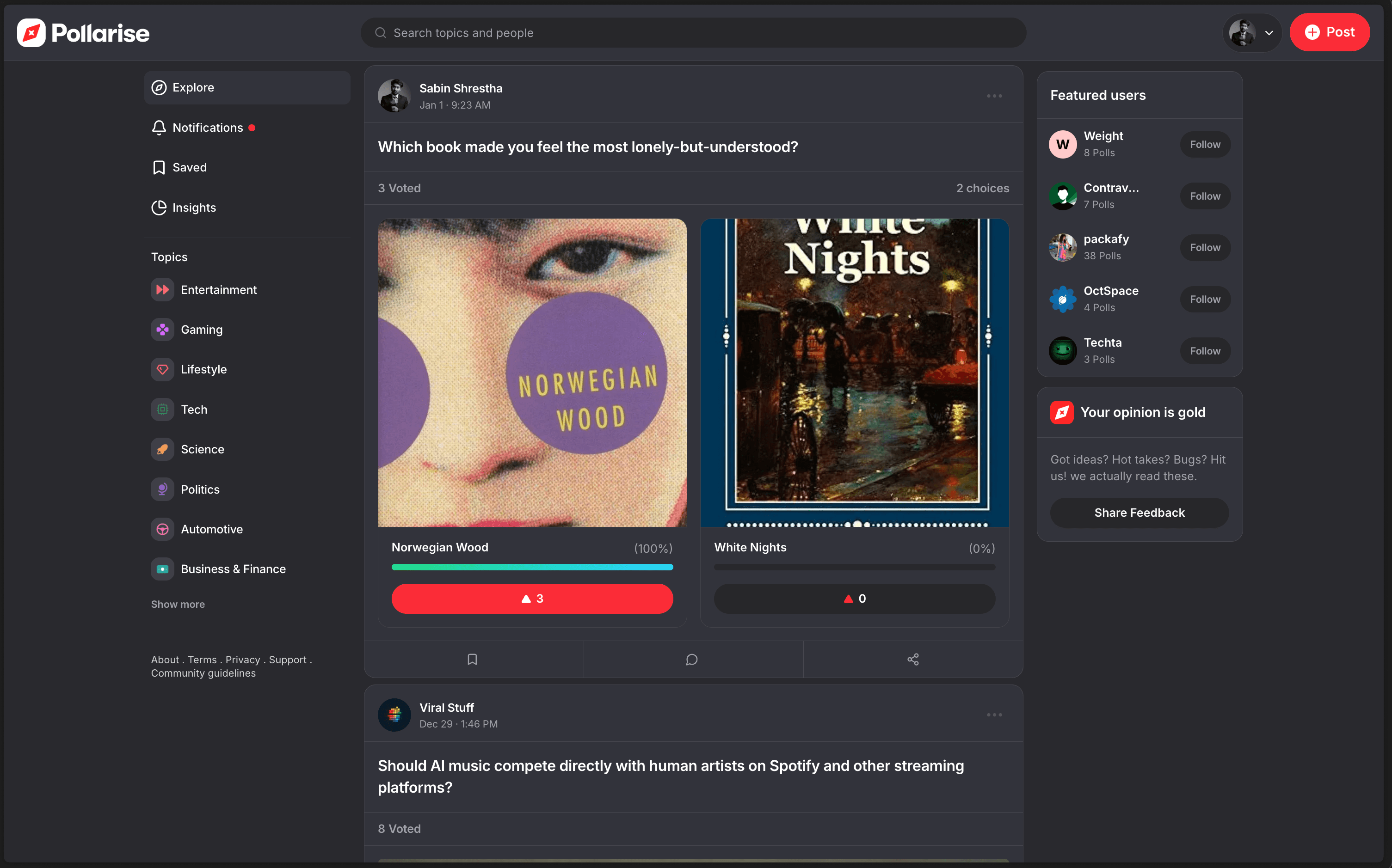Open Notifications with the bell icon

pyautogui.click(x=159, y=128)
